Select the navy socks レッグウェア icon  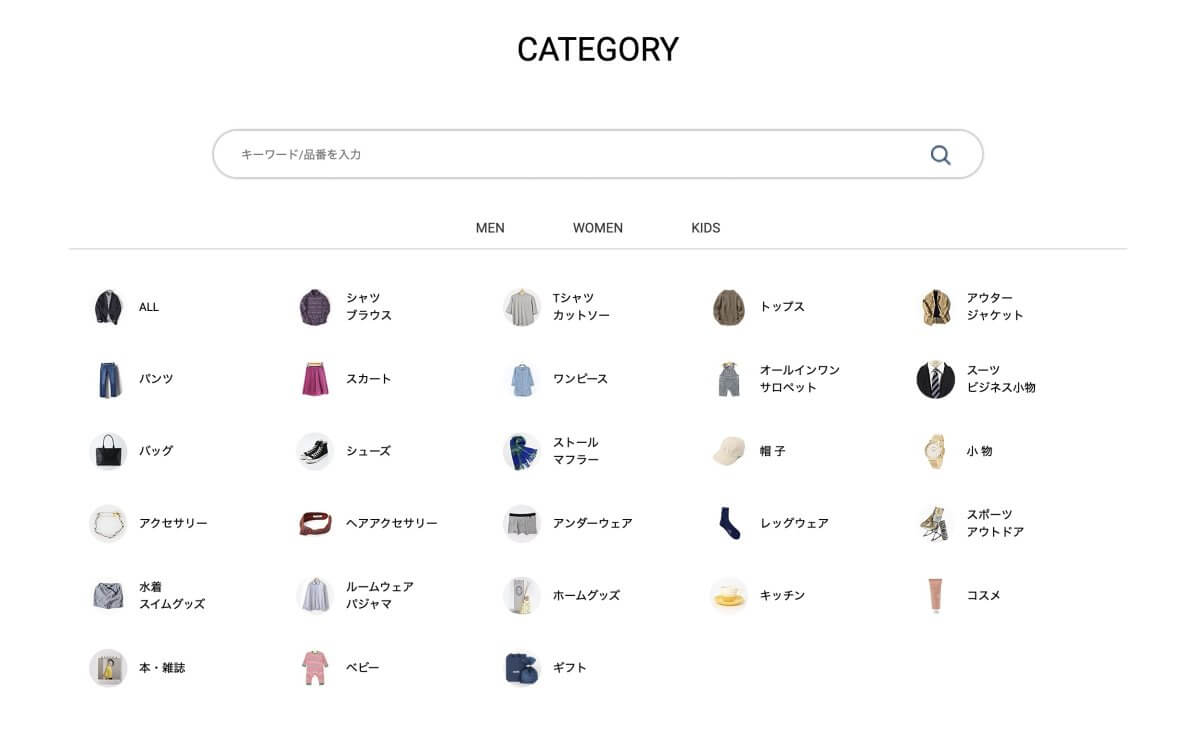[x=729, y=523]
